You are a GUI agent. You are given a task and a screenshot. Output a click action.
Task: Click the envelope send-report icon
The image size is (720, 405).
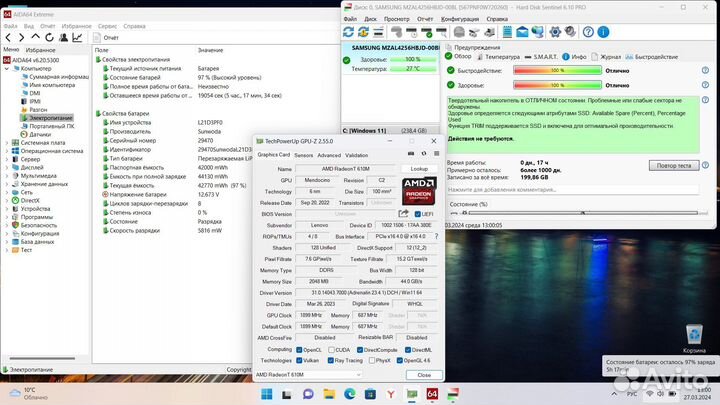tap(522, 32)
